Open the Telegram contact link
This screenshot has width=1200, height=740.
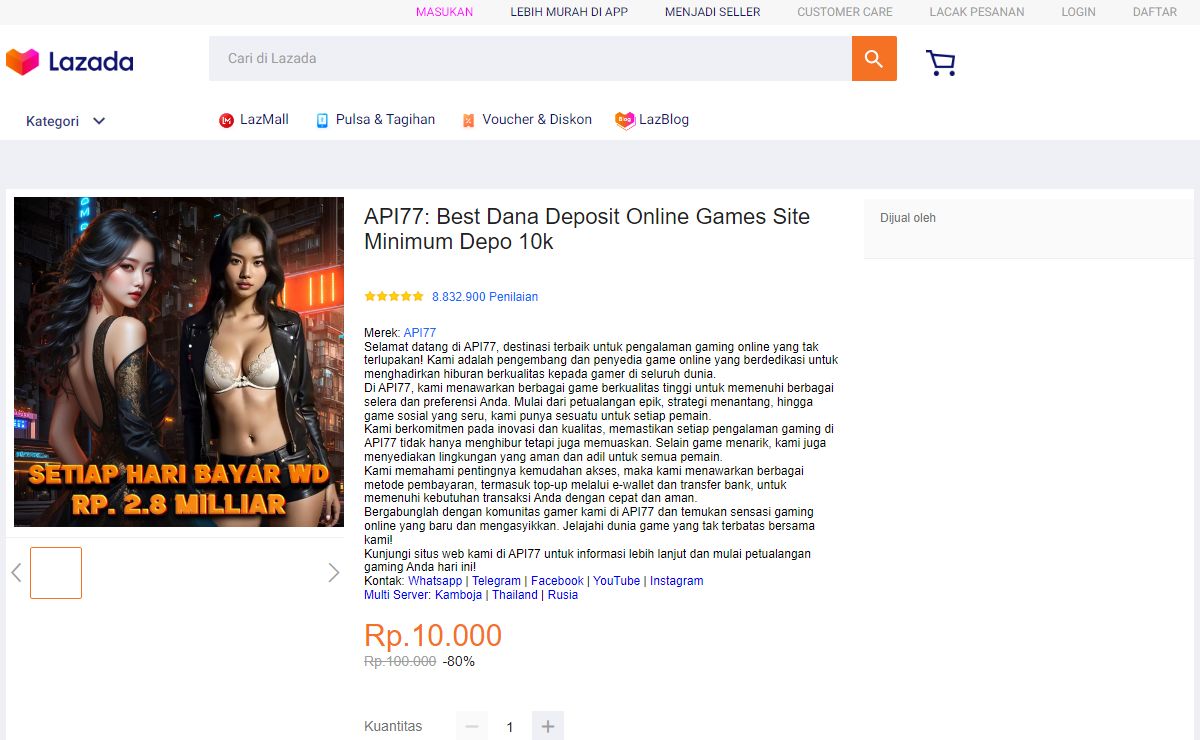tap(496, 581)
